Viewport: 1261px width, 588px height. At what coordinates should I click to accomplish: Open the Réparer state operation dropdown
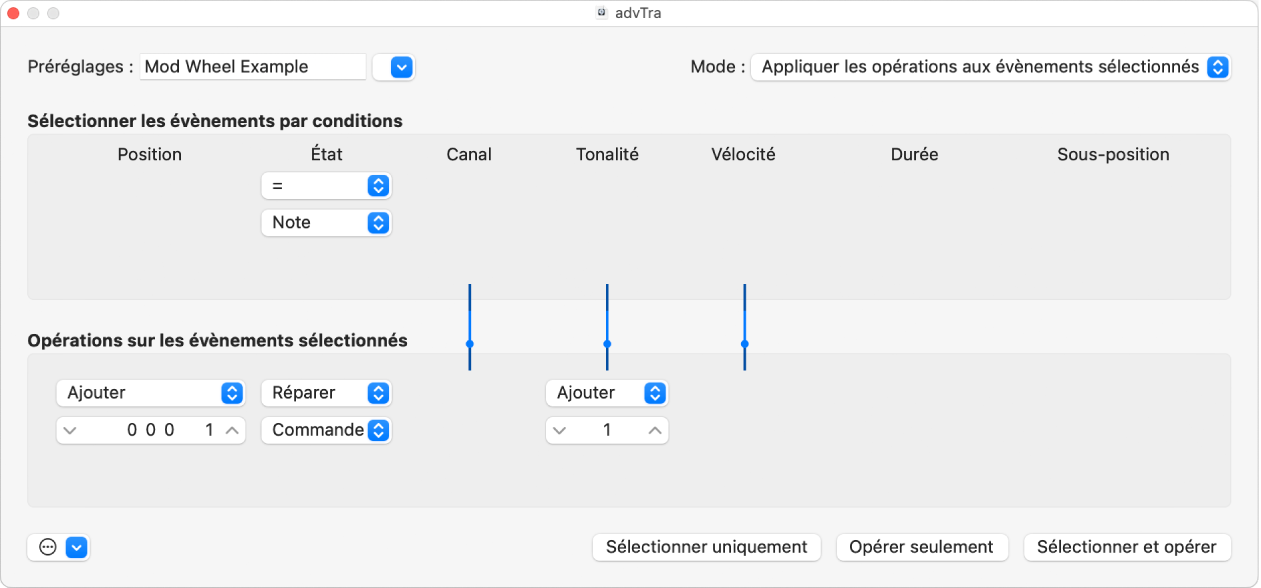coord(326,393)
